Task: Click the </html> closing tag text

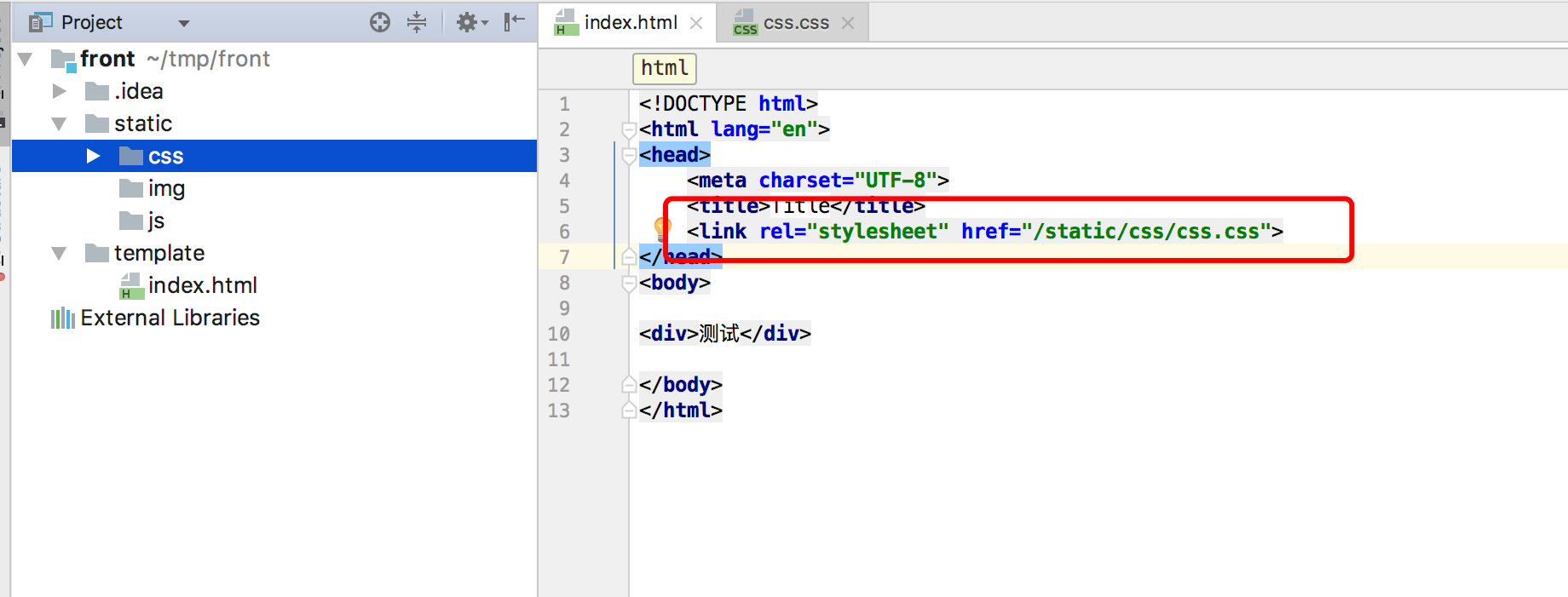Action: (x=681, y=410)
